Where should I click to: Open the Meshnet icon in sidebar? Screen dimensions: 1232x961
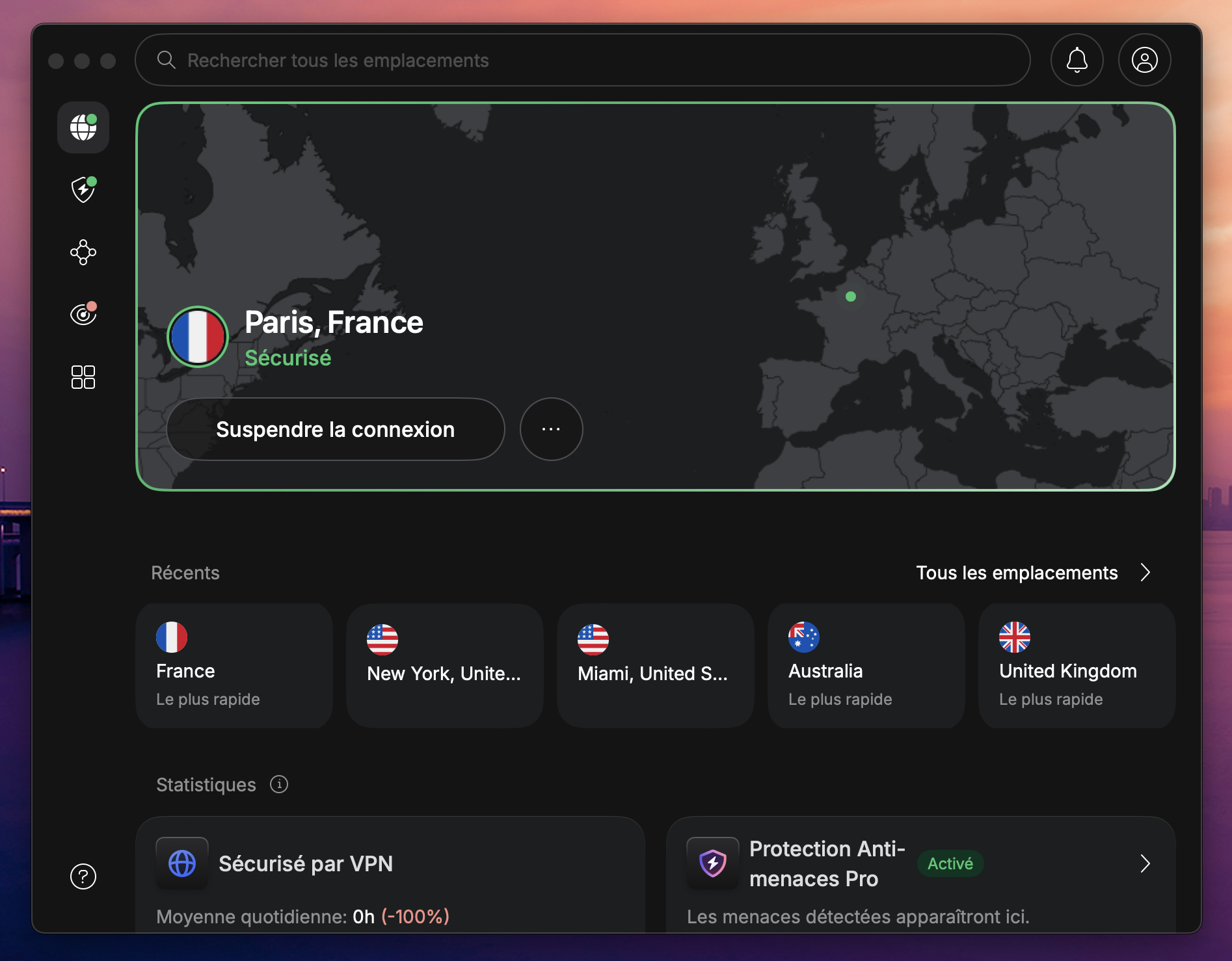pos(83,252)
